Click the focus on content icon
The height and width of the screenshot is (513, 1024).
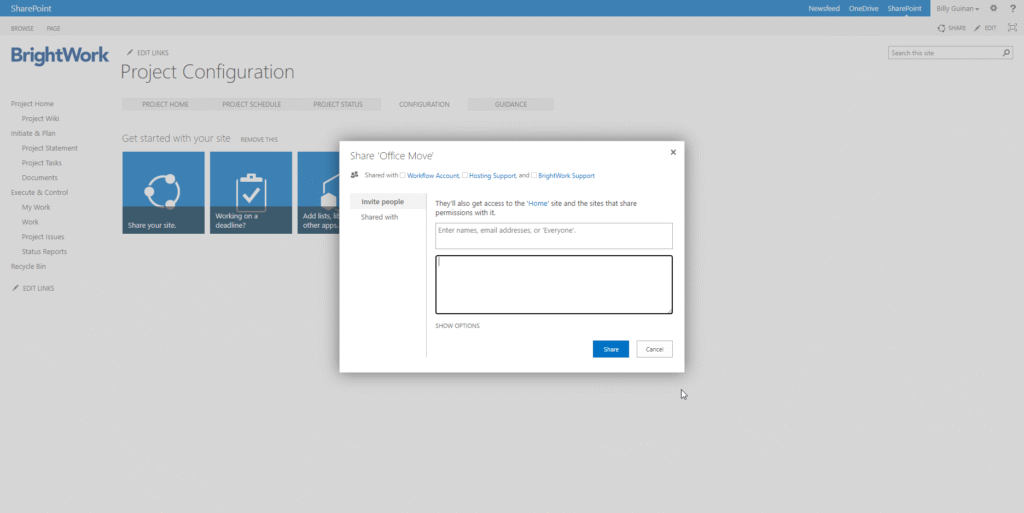[x=1012, y=28]
